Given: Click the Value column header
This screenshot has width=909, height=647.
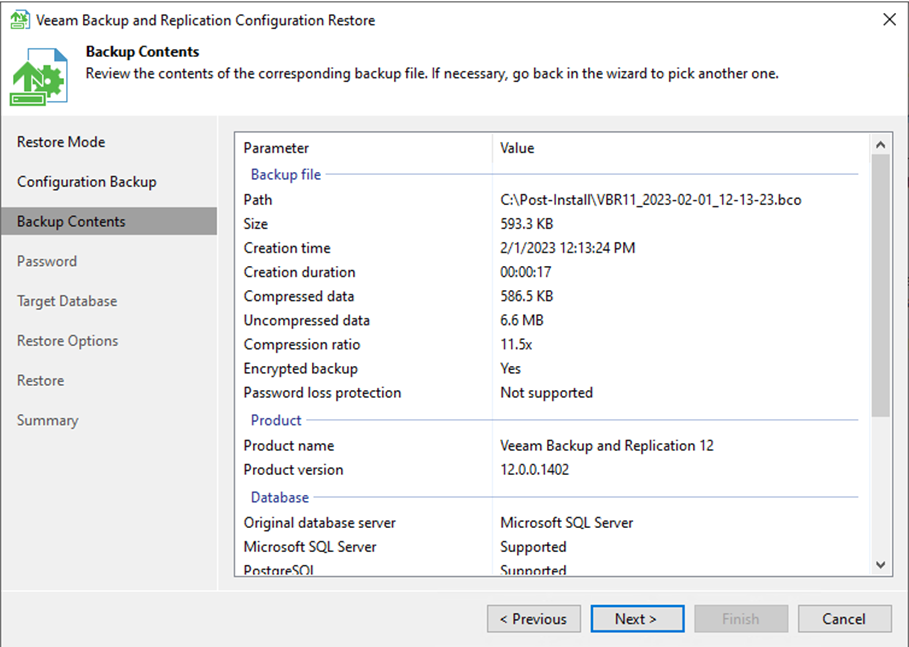Looking at the screenshot, I should (x=517, y=148).
